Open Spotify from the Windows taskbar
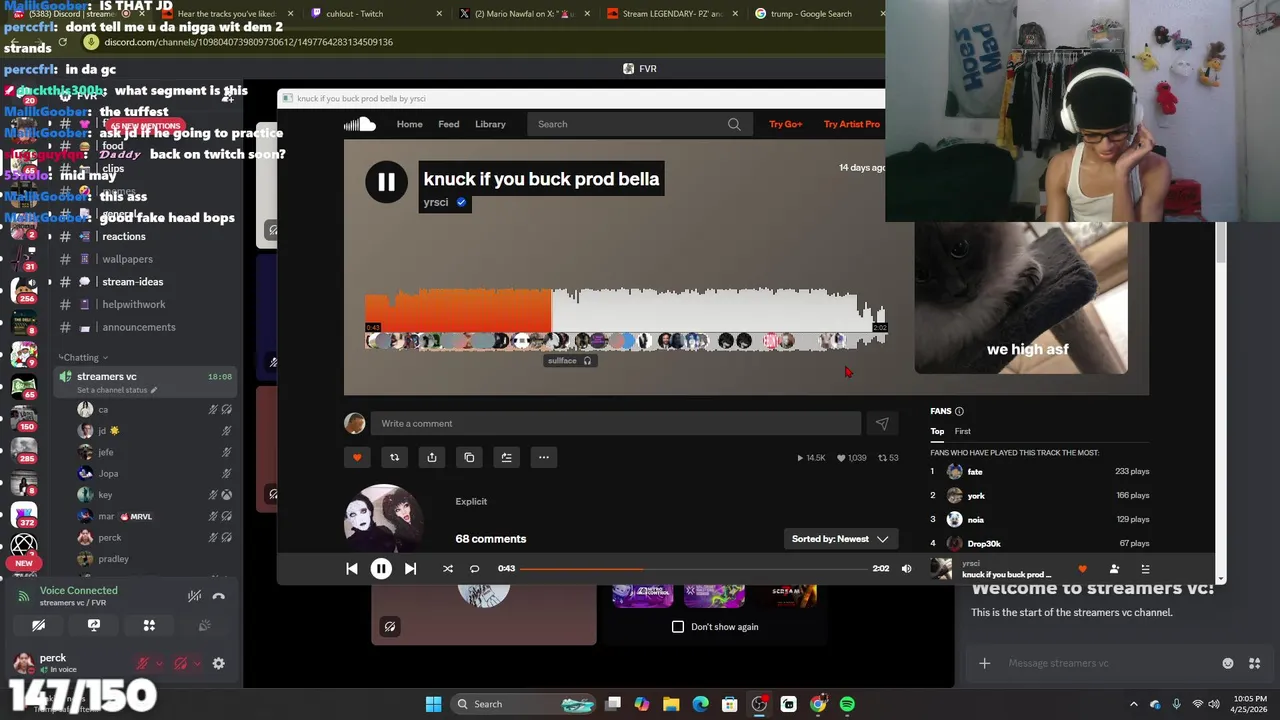Viewport: 1280px width, 720px height. pyautogui.click(x=847, y=704)
